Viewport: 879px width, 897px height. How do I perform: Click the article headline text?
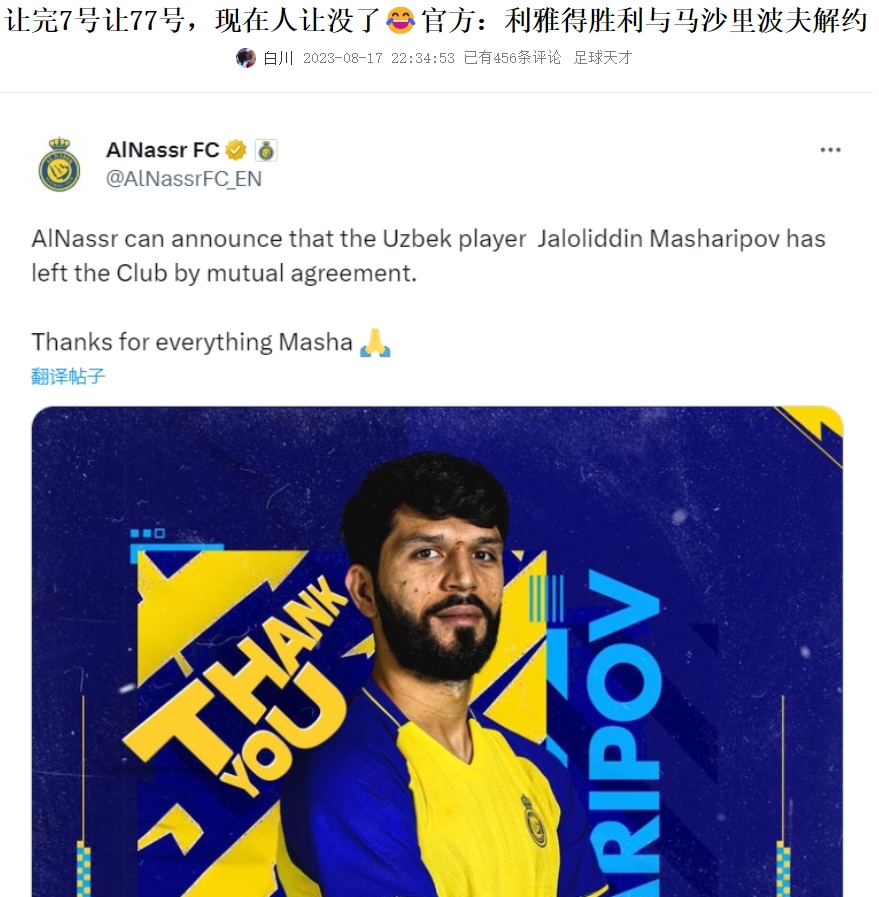[436, 21]
